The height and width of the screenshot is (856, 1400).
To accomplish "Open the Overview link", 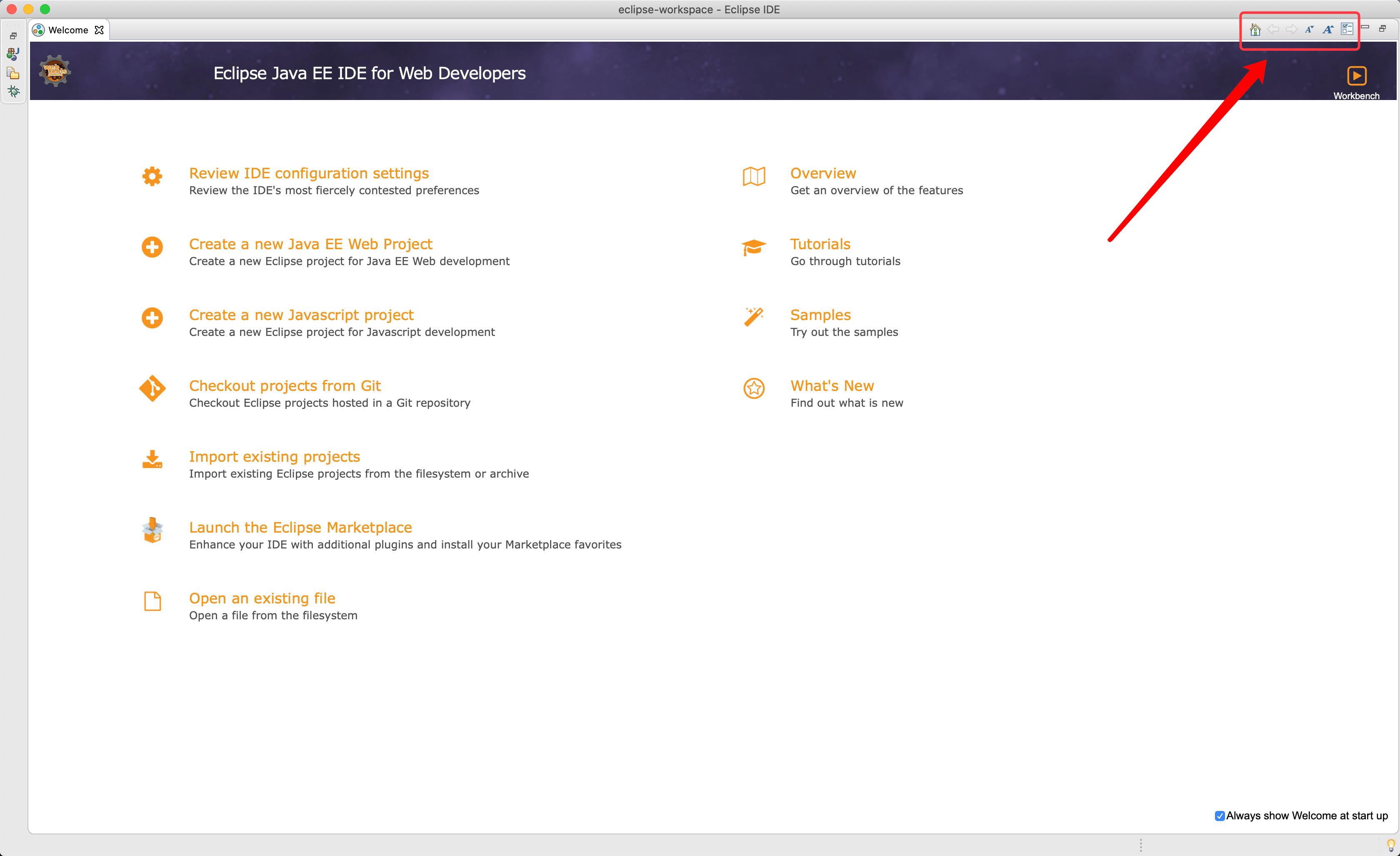I will pyautogui.click(x=823, y=173).
